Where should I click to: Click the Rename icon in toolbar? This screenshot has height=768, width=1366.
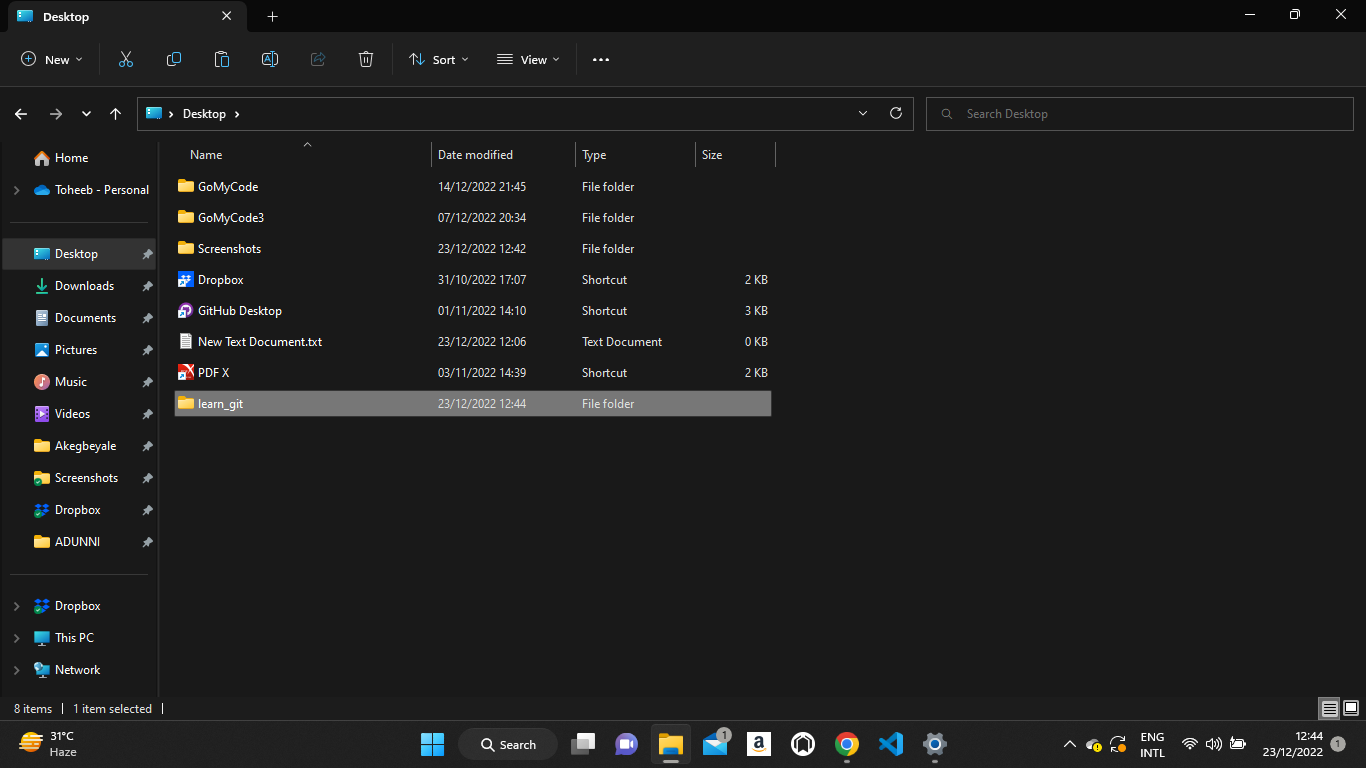tap(270, 60)
